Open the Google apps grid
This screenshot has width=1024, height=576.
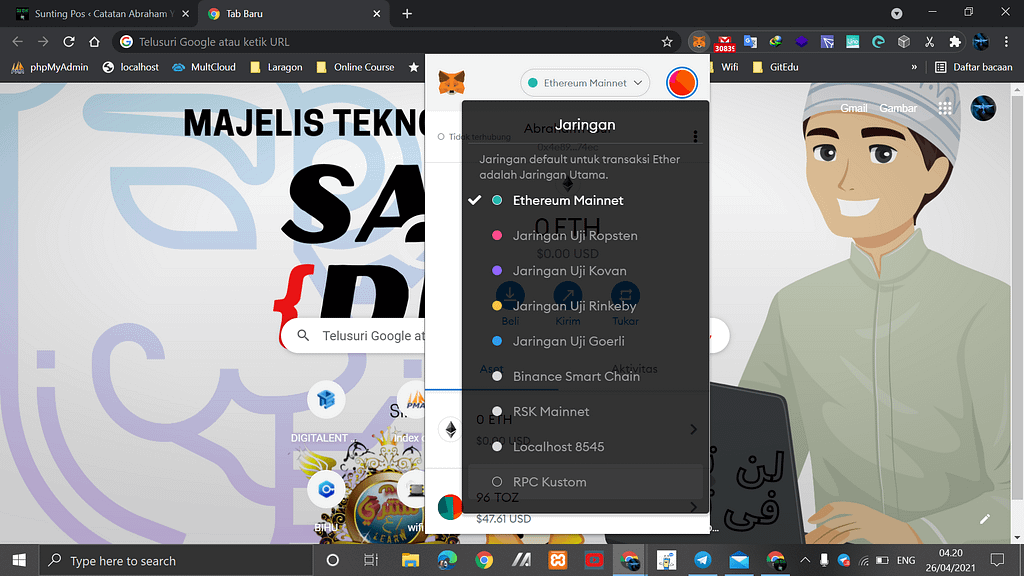pos(945,108)
